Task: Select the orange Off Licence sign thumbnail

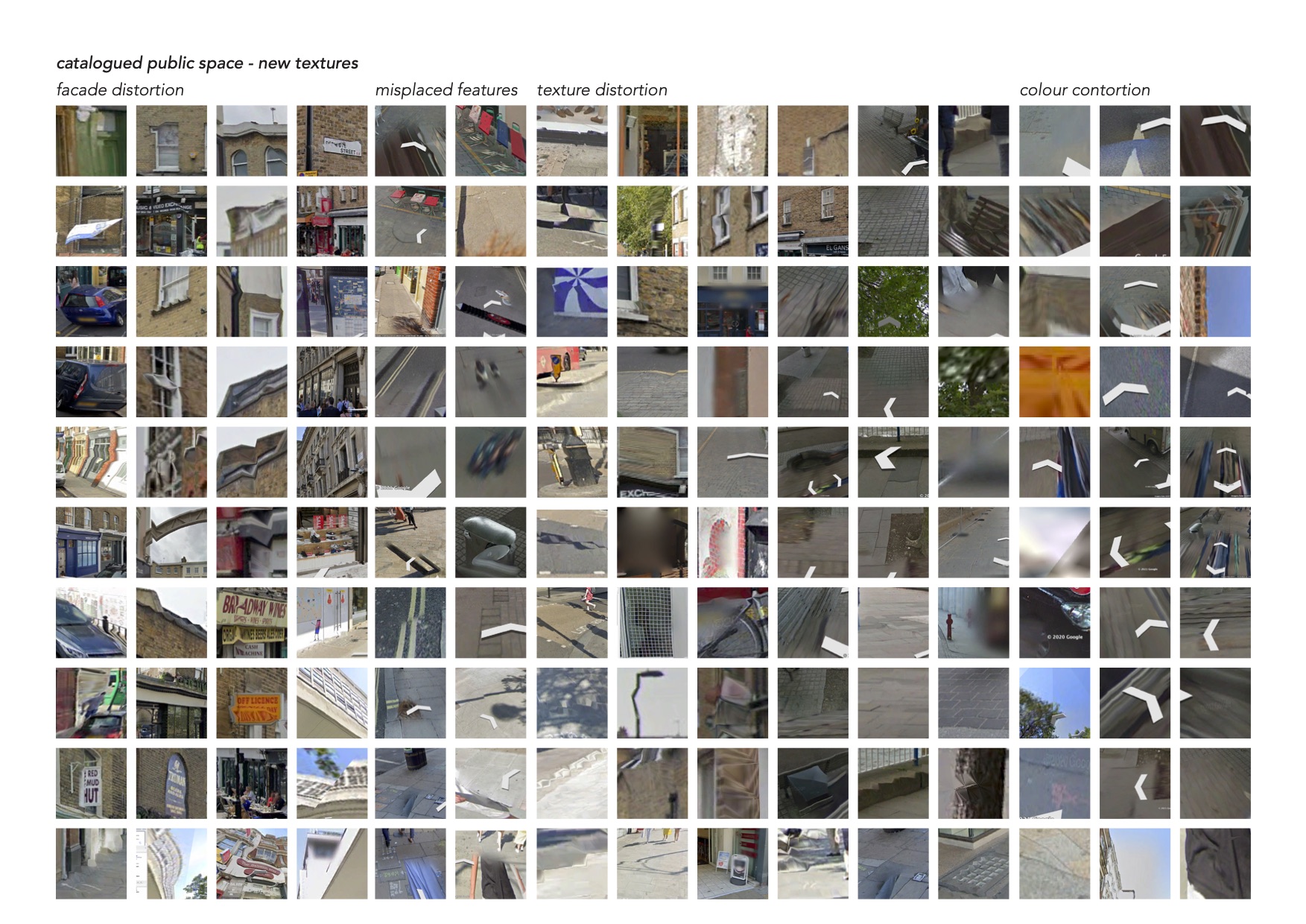Action: 252,703
